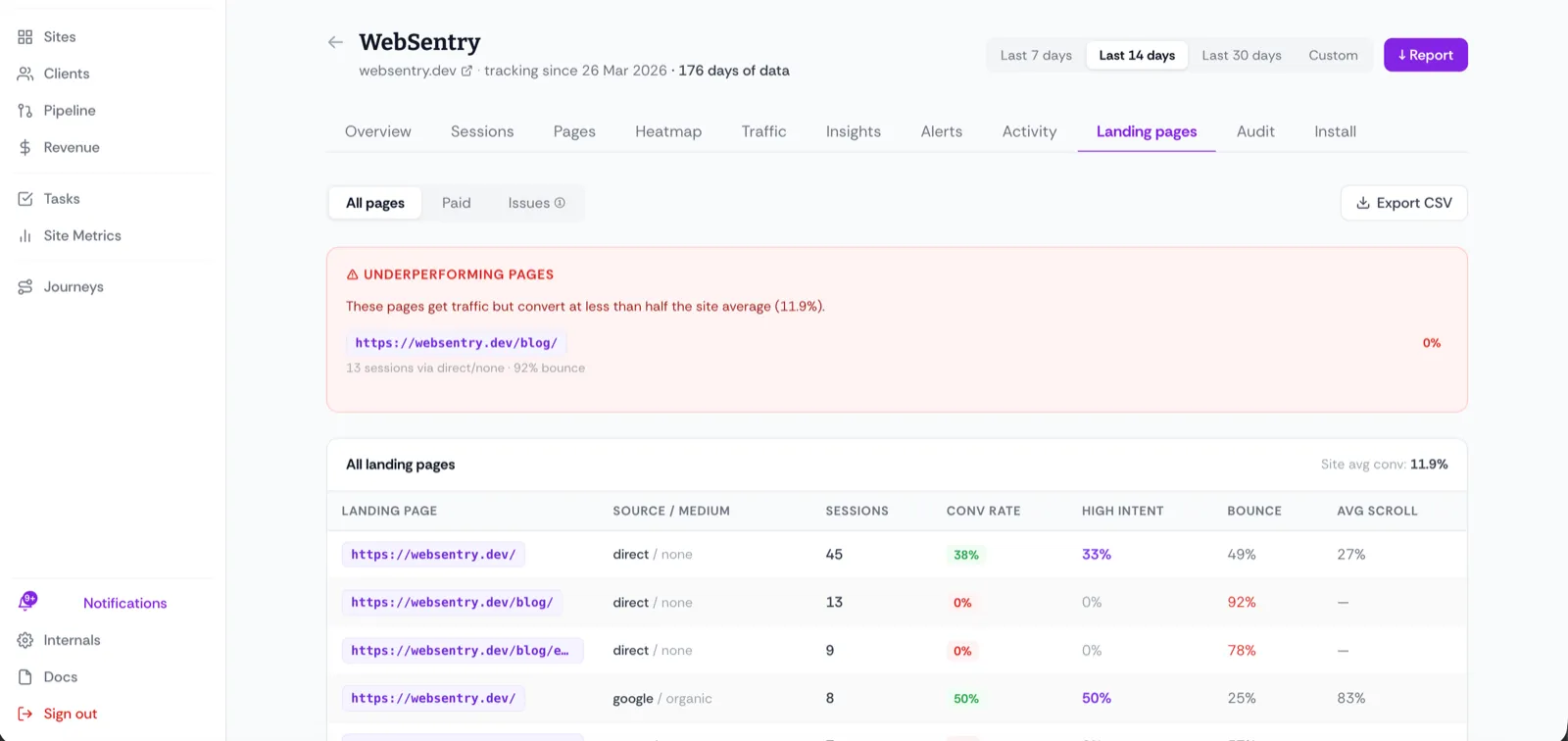Open websentry.dev/ landing page with 45 sessions
Image resolution: width=1568 pixels, height=741 pixels.
click(x=433, y=555)
